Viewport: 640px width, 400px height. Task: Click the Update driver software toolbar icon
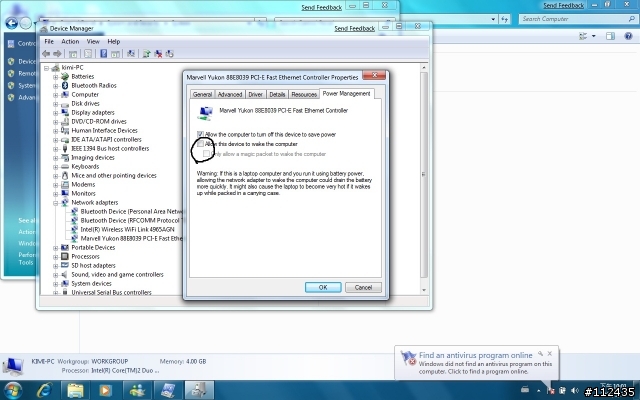[x=147, y=54]
